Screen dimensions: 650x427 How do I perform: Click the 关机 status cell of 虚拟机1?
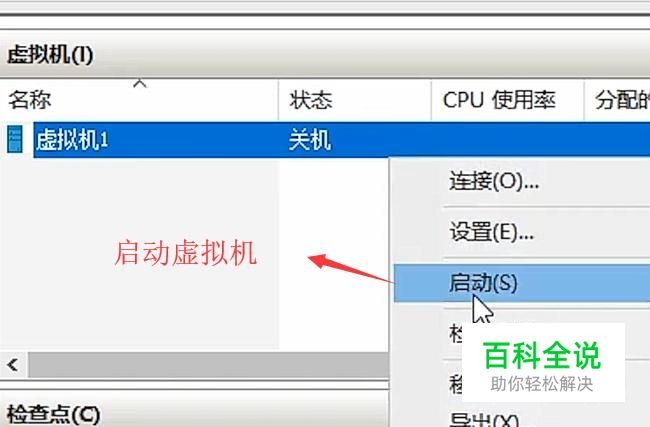310,140
